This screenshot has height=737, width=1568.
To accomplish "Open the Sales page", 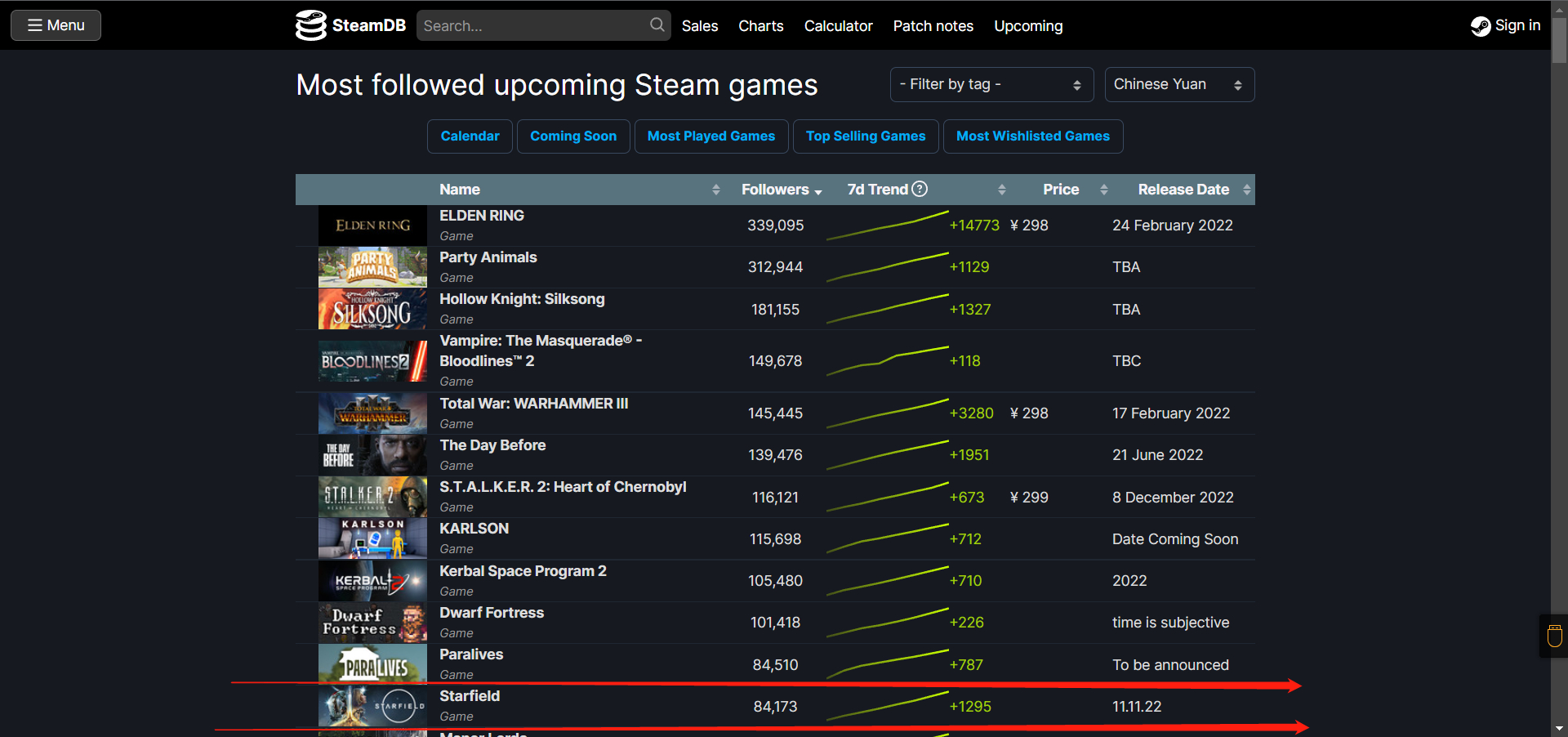I will coord(700,26).
